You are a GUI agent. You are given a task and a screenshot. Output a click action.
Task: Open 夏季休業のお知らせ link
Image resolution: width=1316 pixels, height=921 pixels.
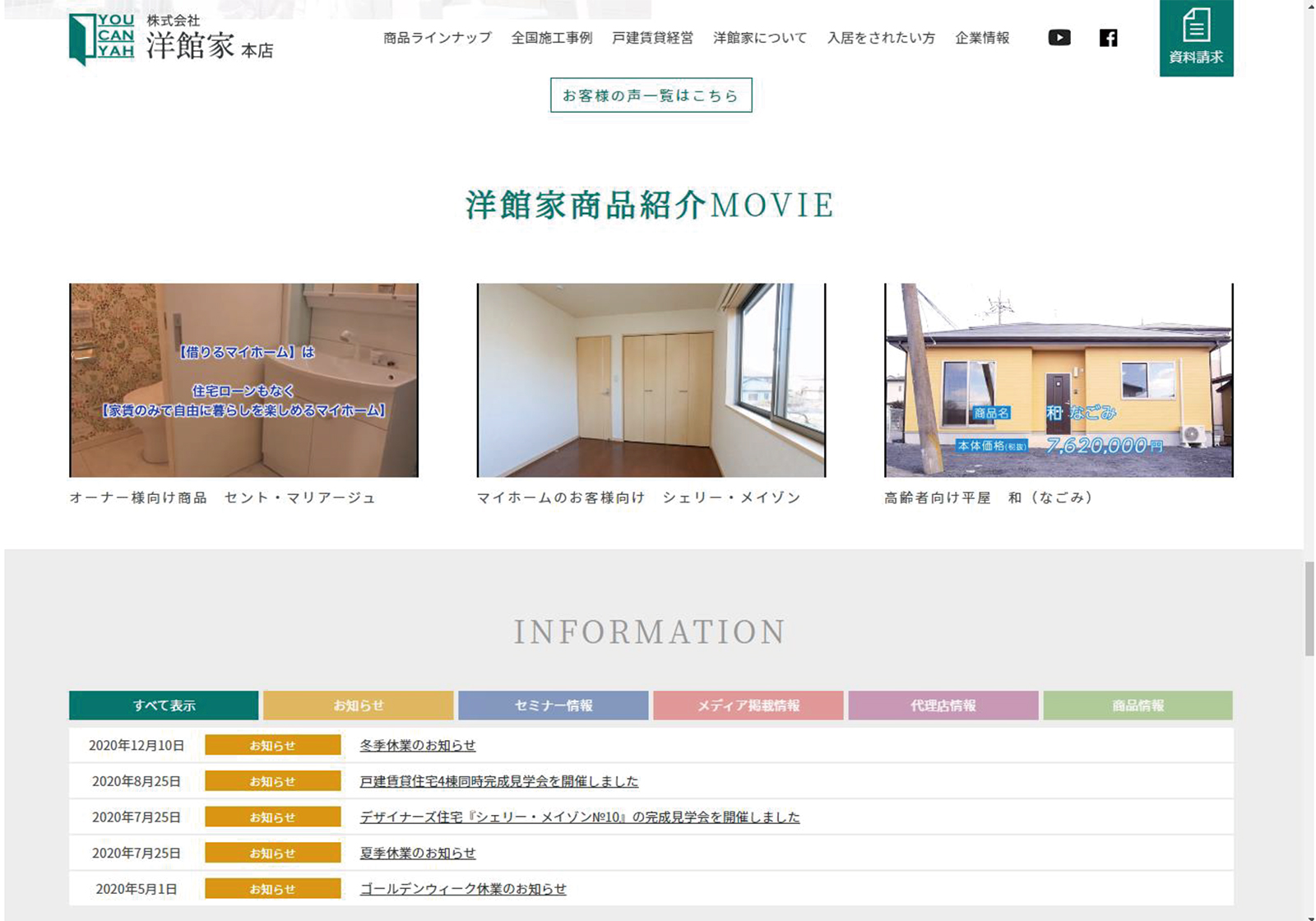[x=418, y=854]
